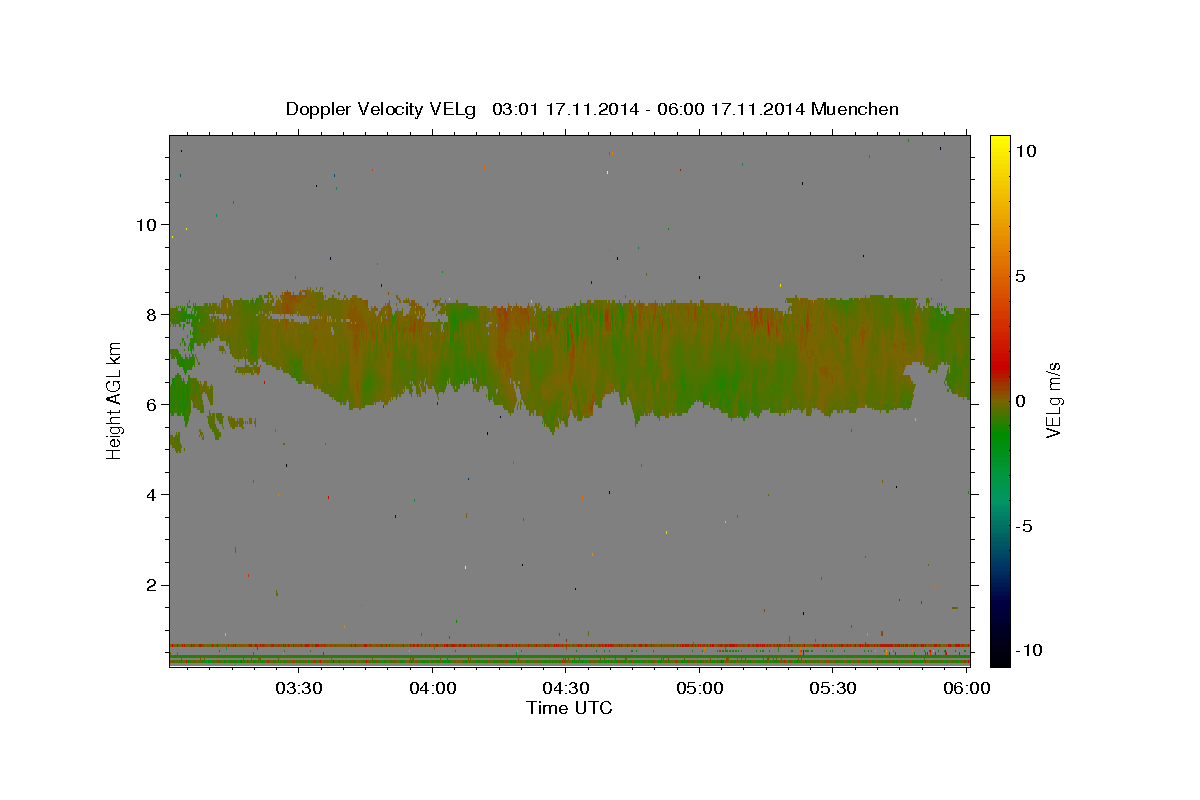Screen dimensions: 1200x800
Task: Click the colorbar value -10
Action: [x=1028, y=650]
